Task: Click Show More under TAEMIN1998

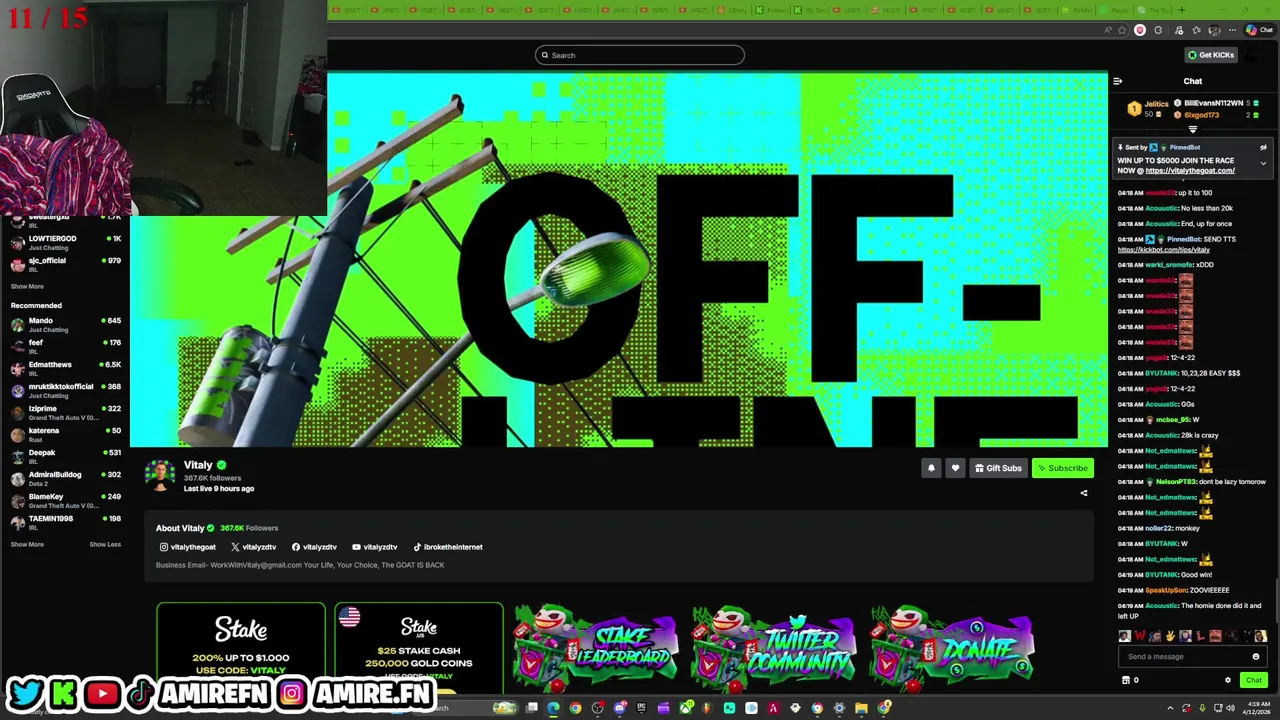Action: (x=27, y=545)
